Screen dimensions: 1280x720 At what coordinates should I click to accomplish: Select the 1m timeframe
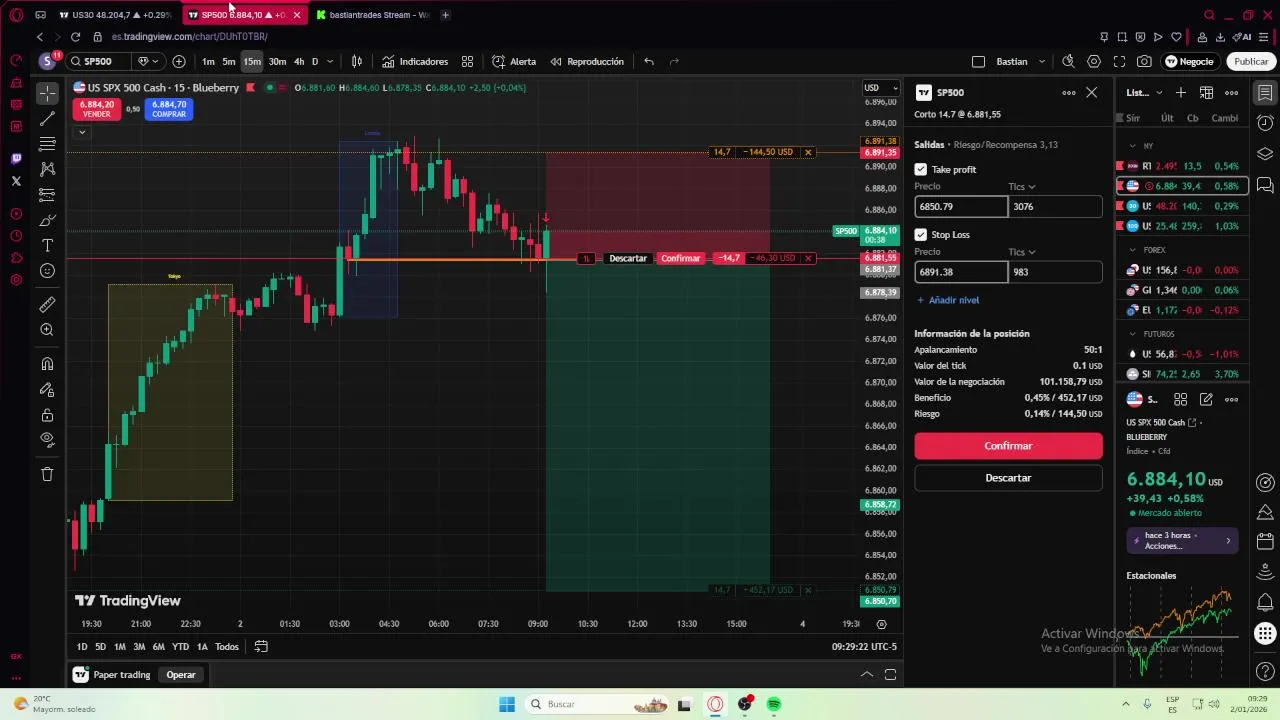(208, 61)
